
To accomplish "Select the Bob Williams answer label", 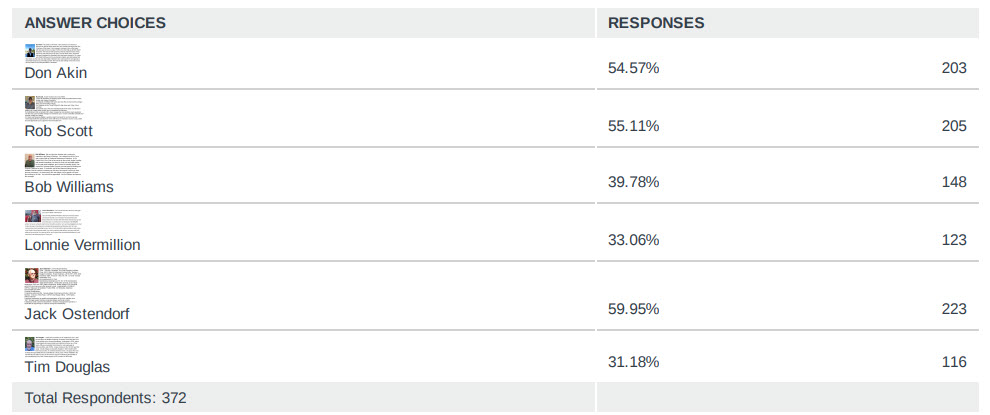I will tap(69, 187).
